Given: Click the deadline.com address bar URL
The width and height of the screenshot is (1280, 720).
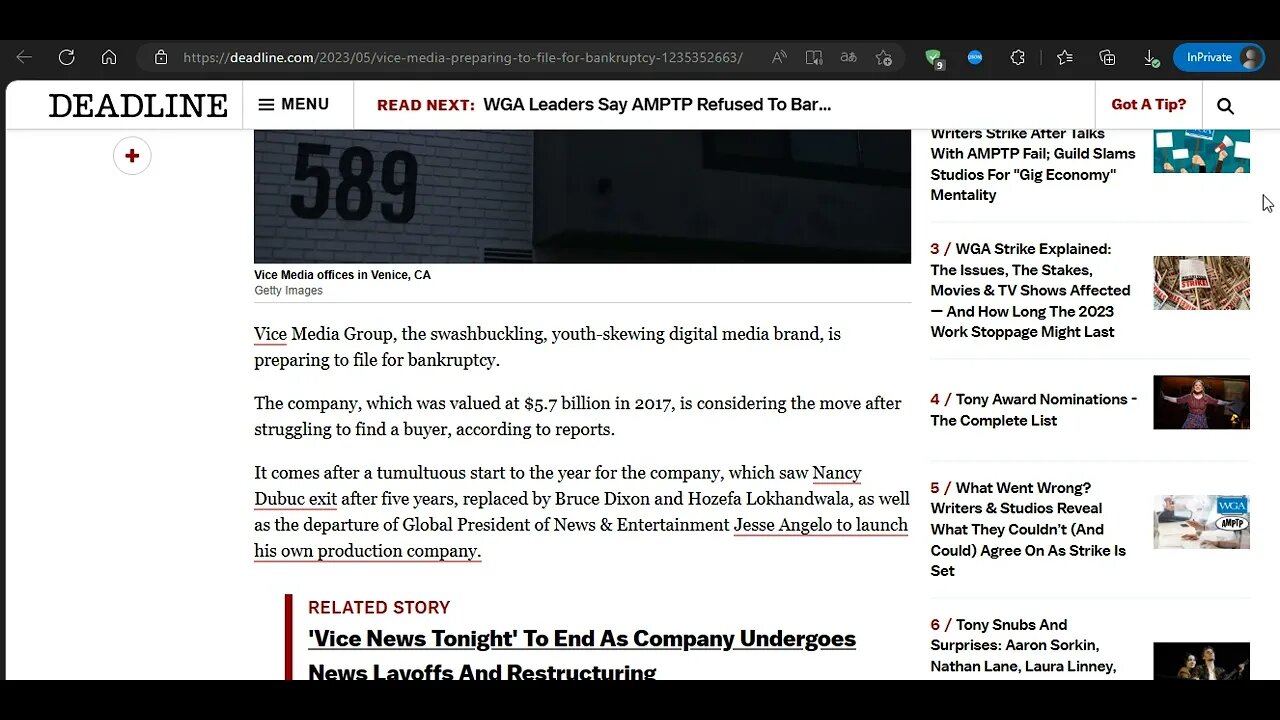Looking at the screenshot, I should [x=462, y=57].
